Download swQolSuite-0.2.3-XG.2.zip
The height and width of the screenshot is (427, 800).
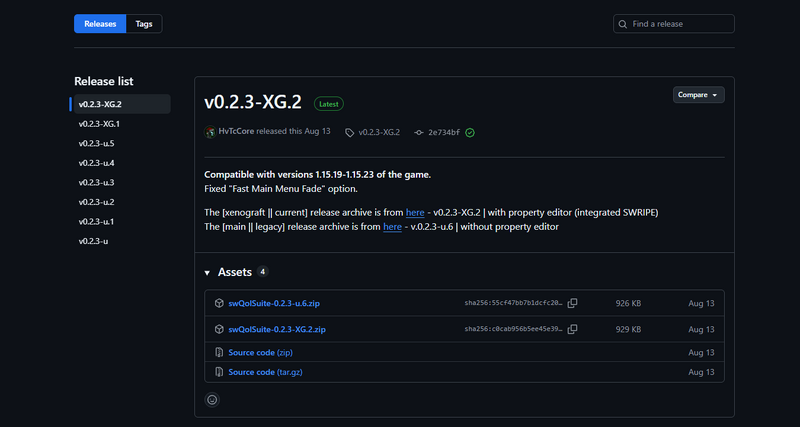(277, 330)
